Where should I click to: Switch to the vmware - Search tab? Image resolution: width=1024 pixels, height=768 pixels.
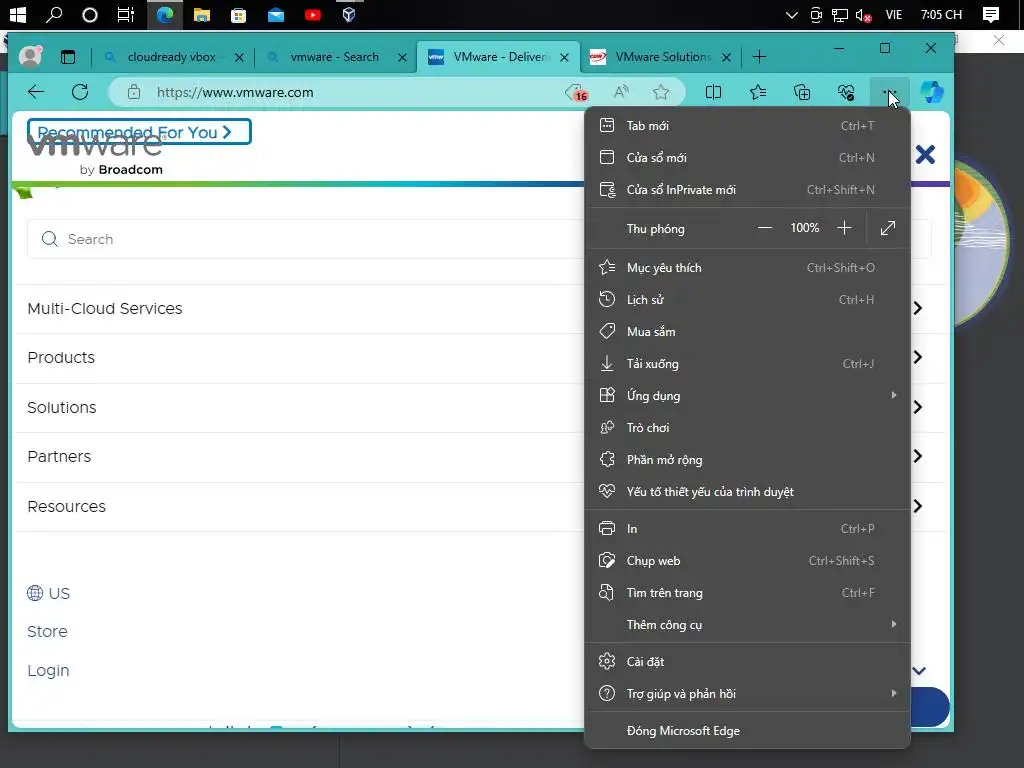pos(334,57)
